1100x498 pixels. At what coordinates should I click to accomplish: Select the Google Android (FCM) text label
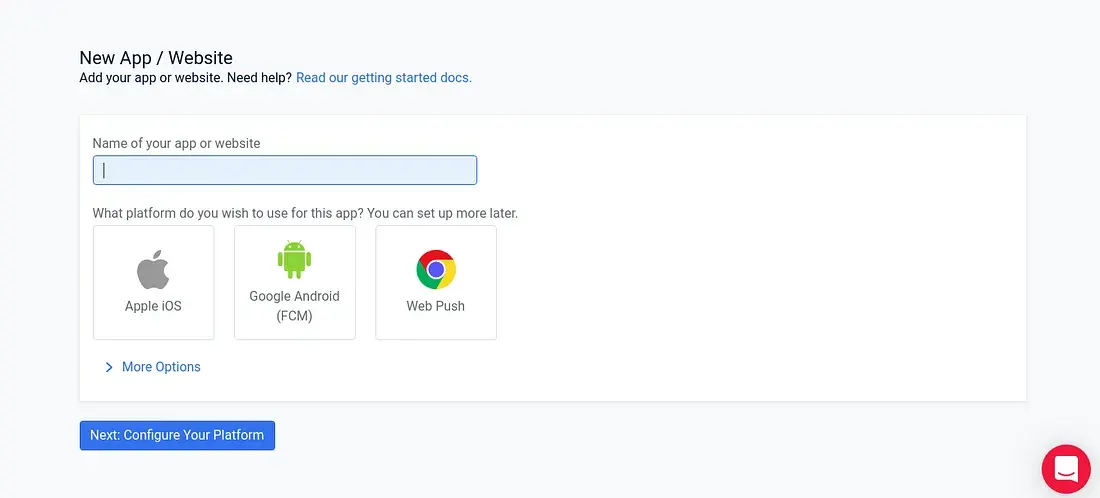pyautogui.click(x=294, y=306)
